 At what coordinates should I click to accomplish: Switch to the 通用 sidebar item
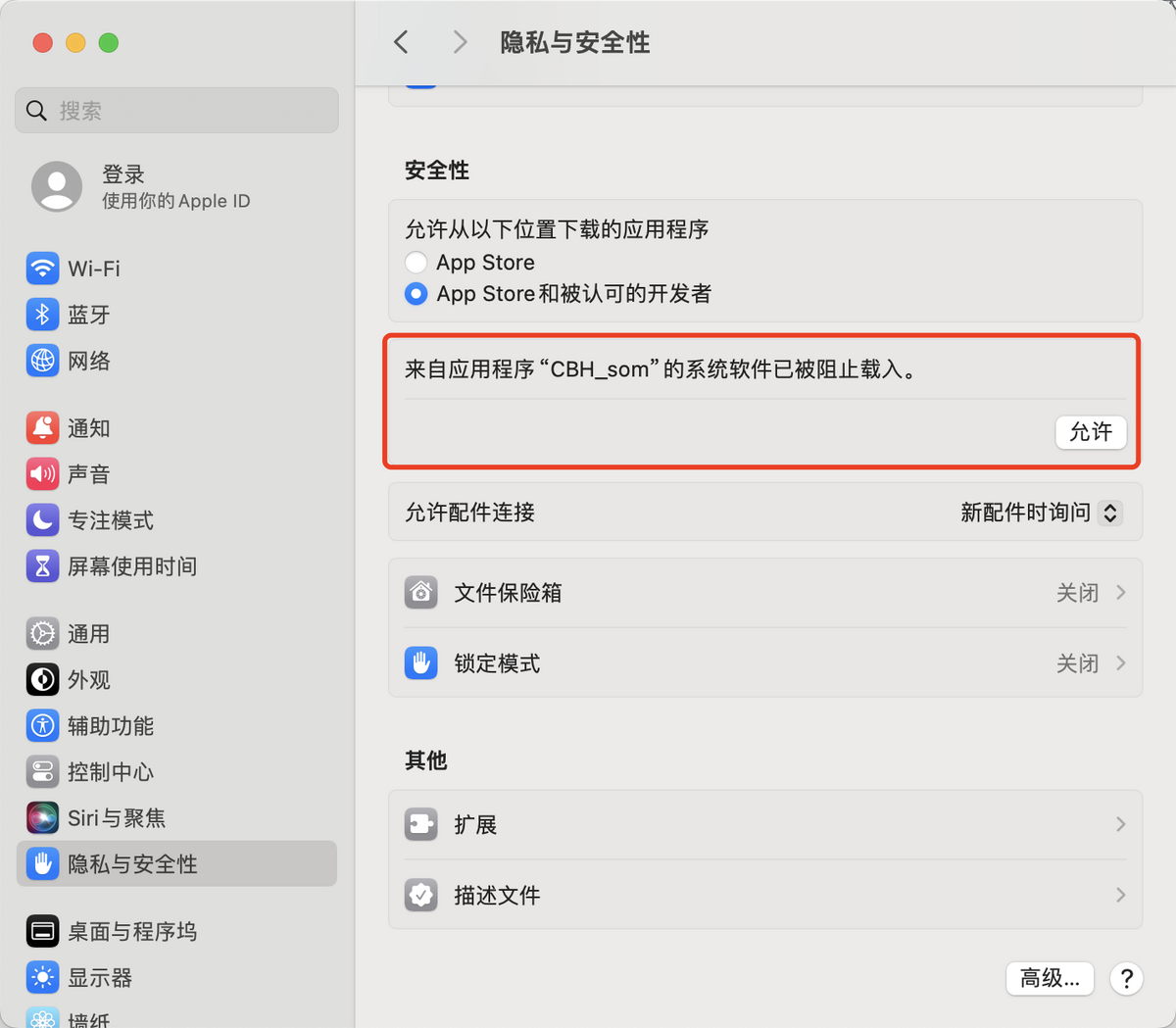[176, 634]
